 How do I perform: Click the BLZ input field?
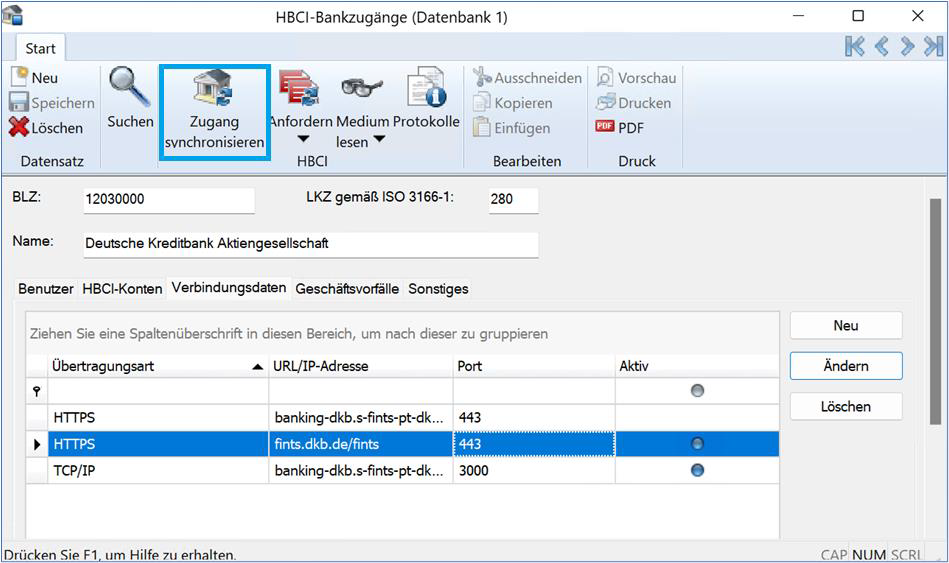coord(169,200)
